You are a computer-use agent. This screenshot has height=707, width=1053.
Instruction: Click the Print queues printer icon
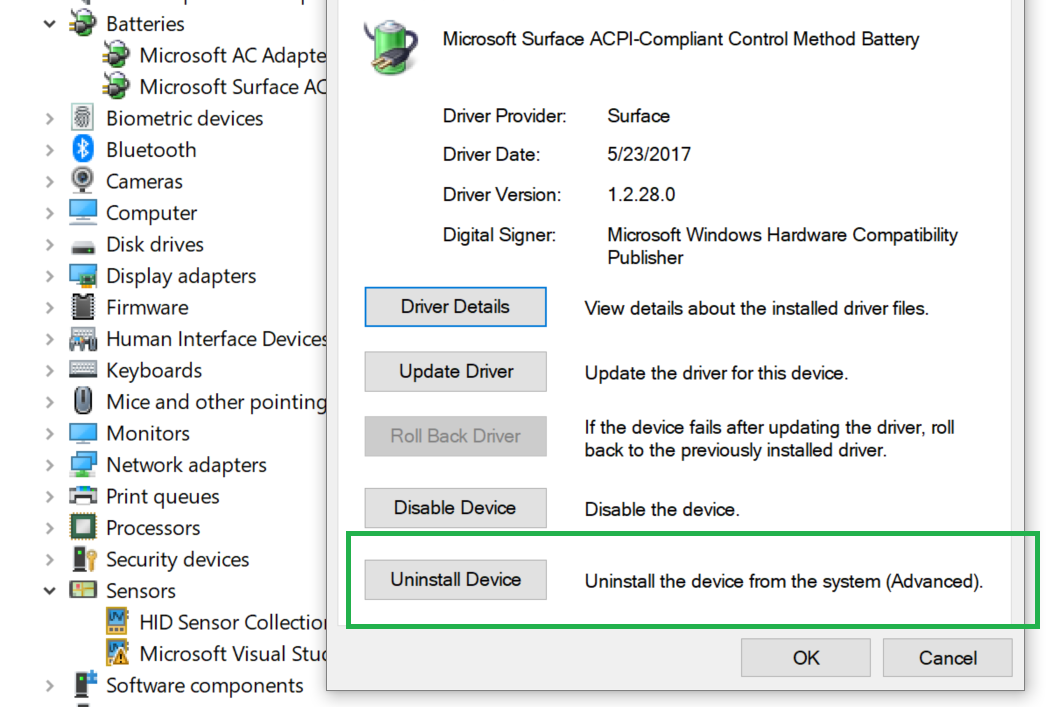click(83, 496)
